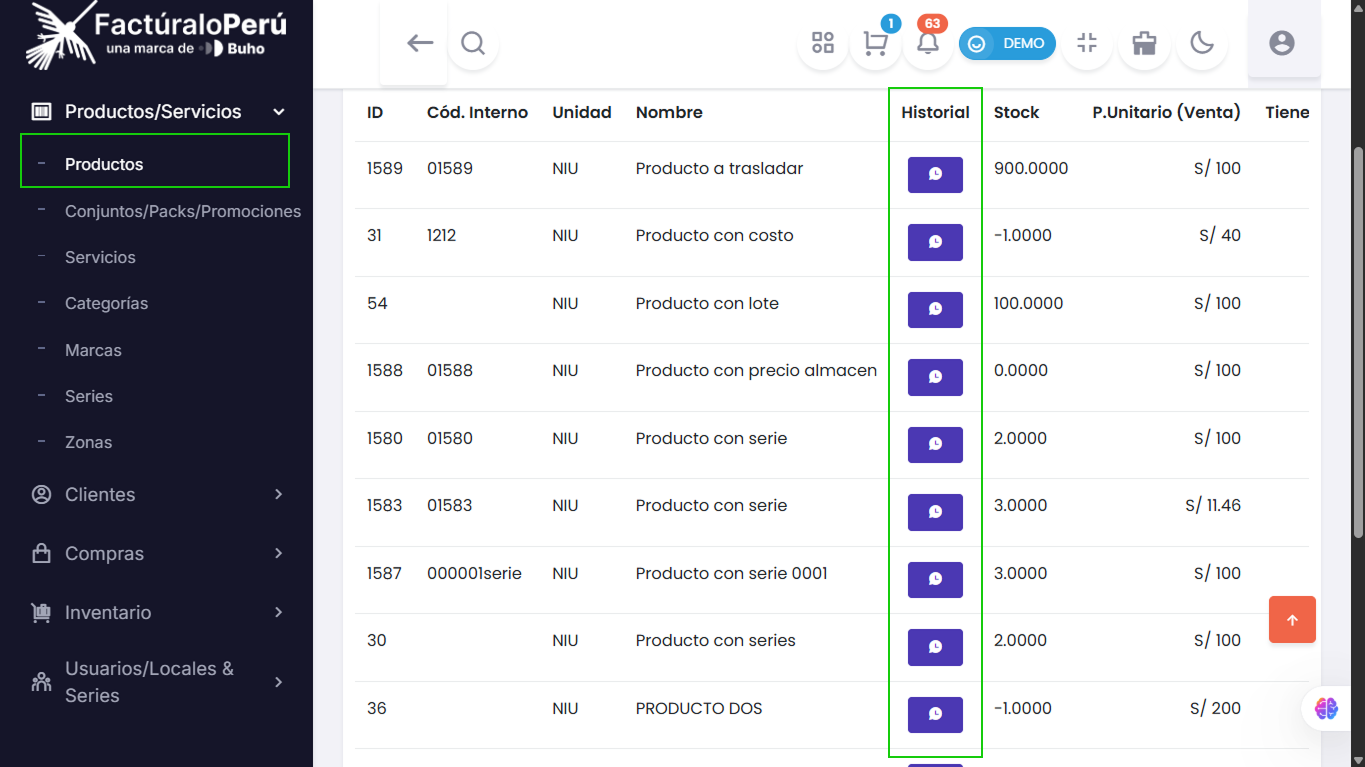Screen dimensions: 1365x767
Task: Open history for Producto con costo
Action: (935, 242)
